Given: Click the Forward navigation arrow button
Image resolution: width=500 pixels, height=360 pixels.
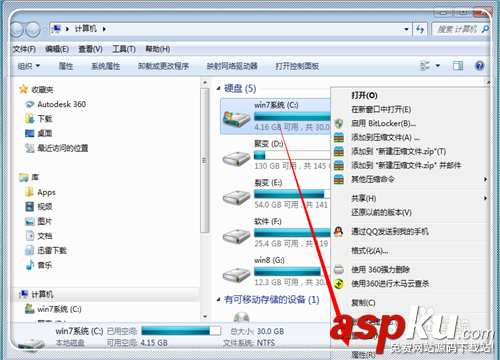Looking at the screenshot, I should [33, 30].
